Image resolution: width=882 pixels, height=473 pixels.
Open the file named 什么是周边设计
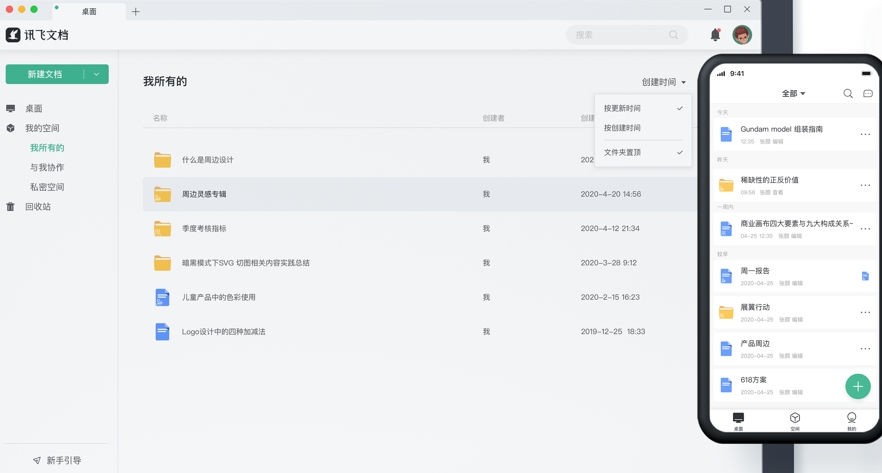click(208, 160)
